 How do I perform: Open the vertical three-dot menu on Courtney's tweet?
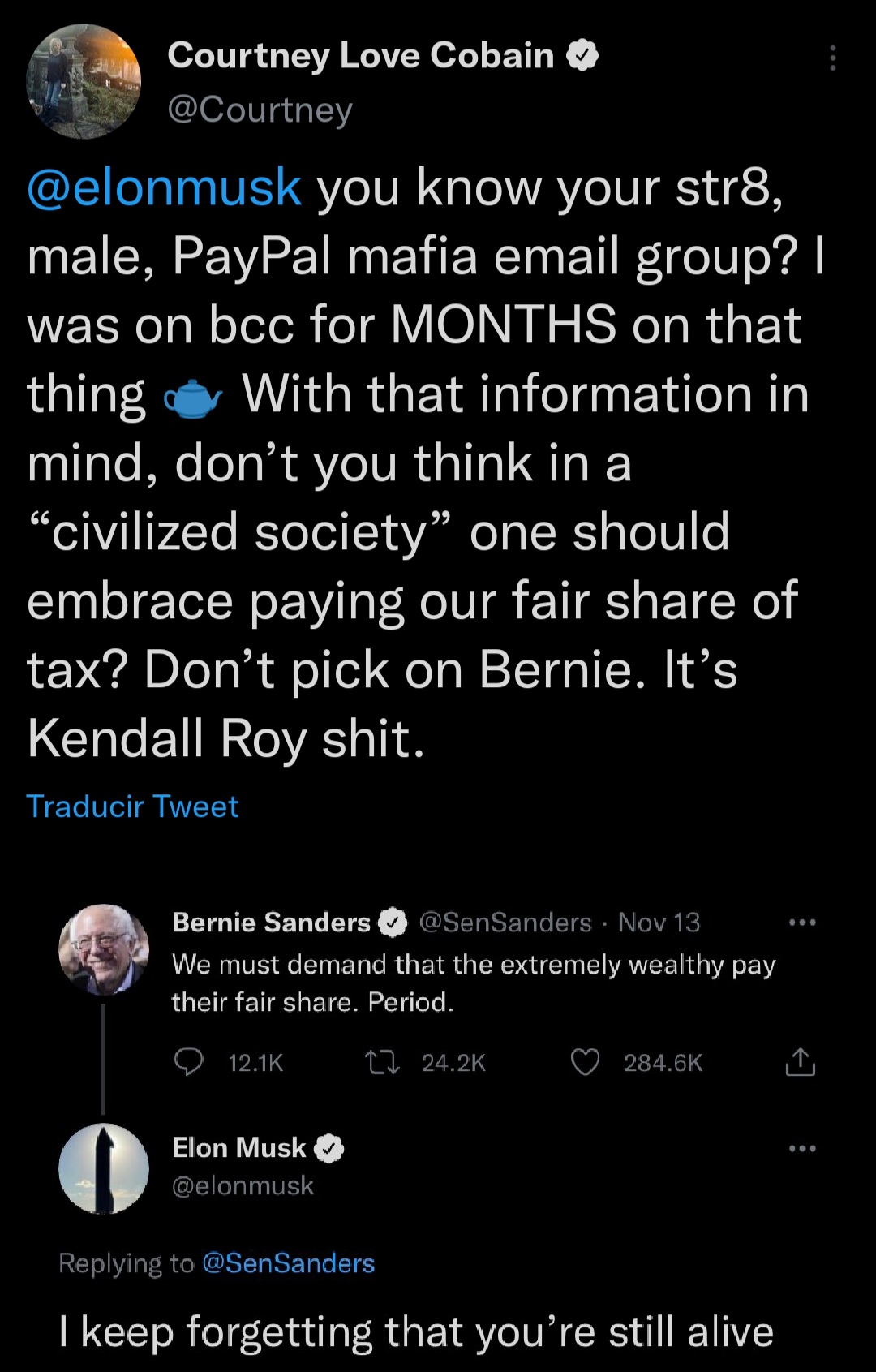tap(832, 58)
